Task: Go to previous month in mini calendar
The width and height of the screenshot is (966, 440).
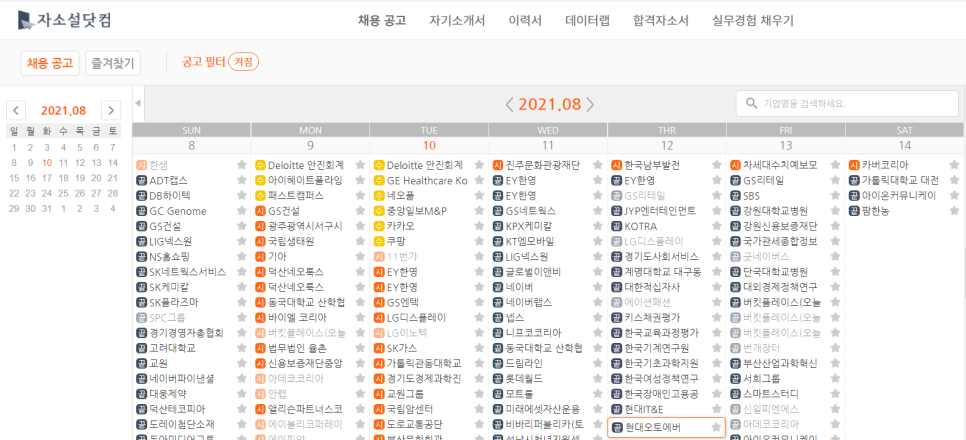Action: click(x=16, y=111)
